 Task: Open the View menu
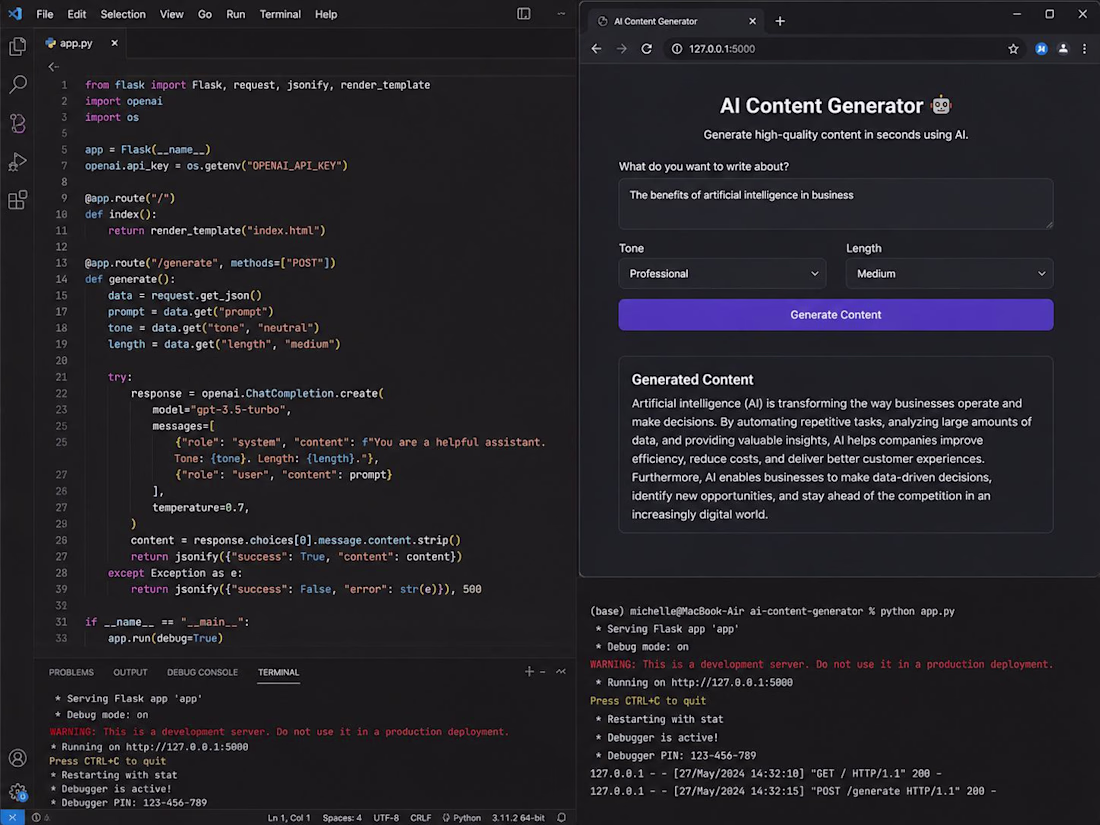click(x=171, y=14)
